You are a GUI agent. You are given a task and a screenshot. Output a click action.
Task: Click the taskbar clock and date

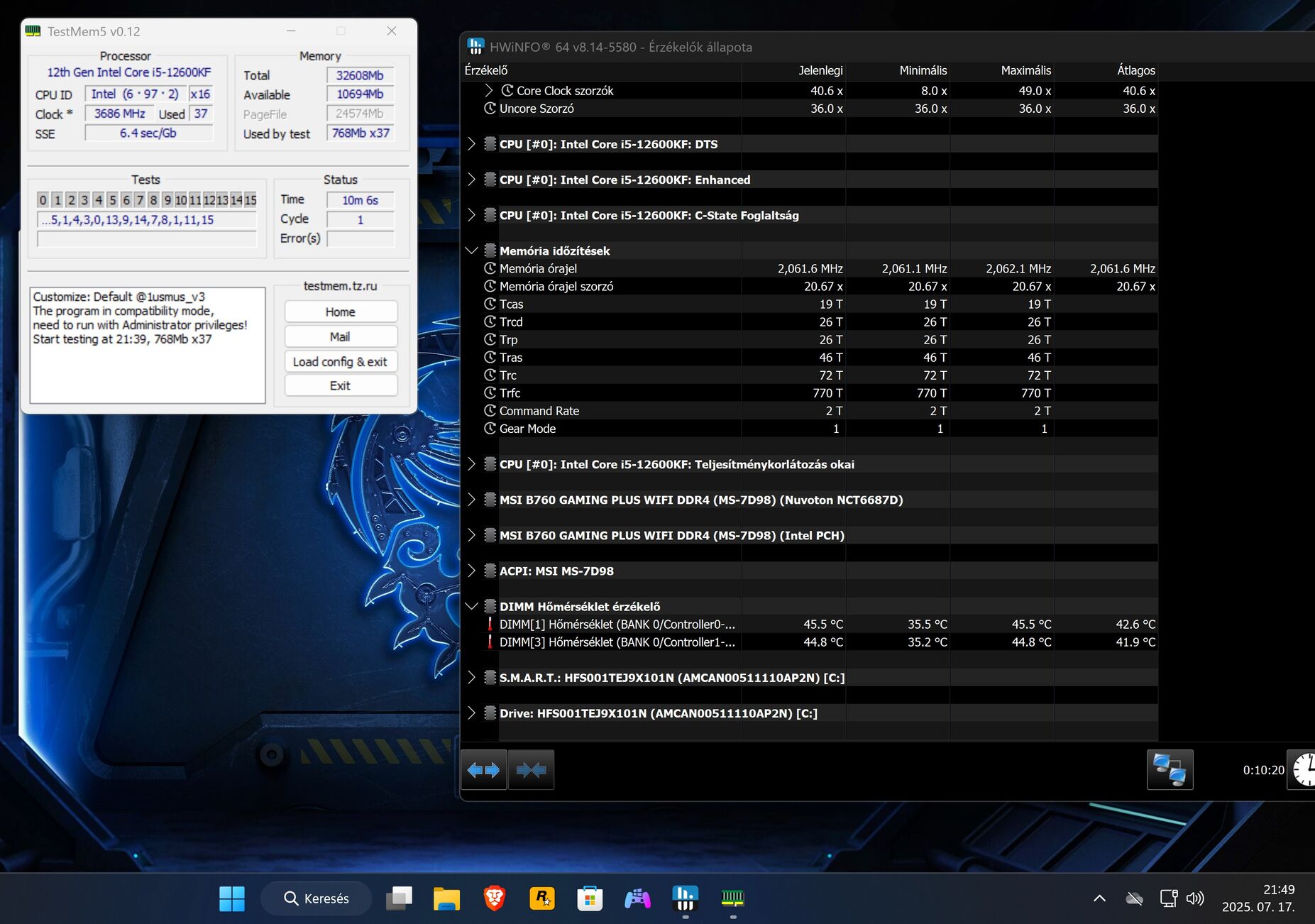[x=1258, y=898]
